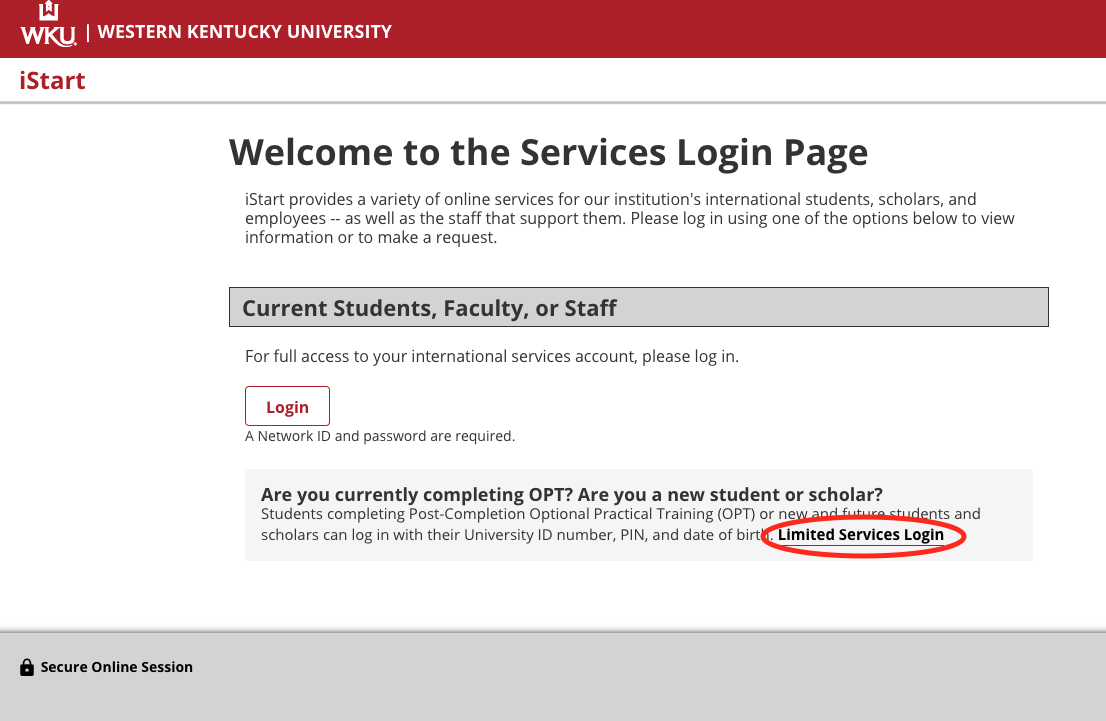Click the WKU logo in the header
Image resolution: width=1106 pixels, height=721 pixels.
[48, 36]
